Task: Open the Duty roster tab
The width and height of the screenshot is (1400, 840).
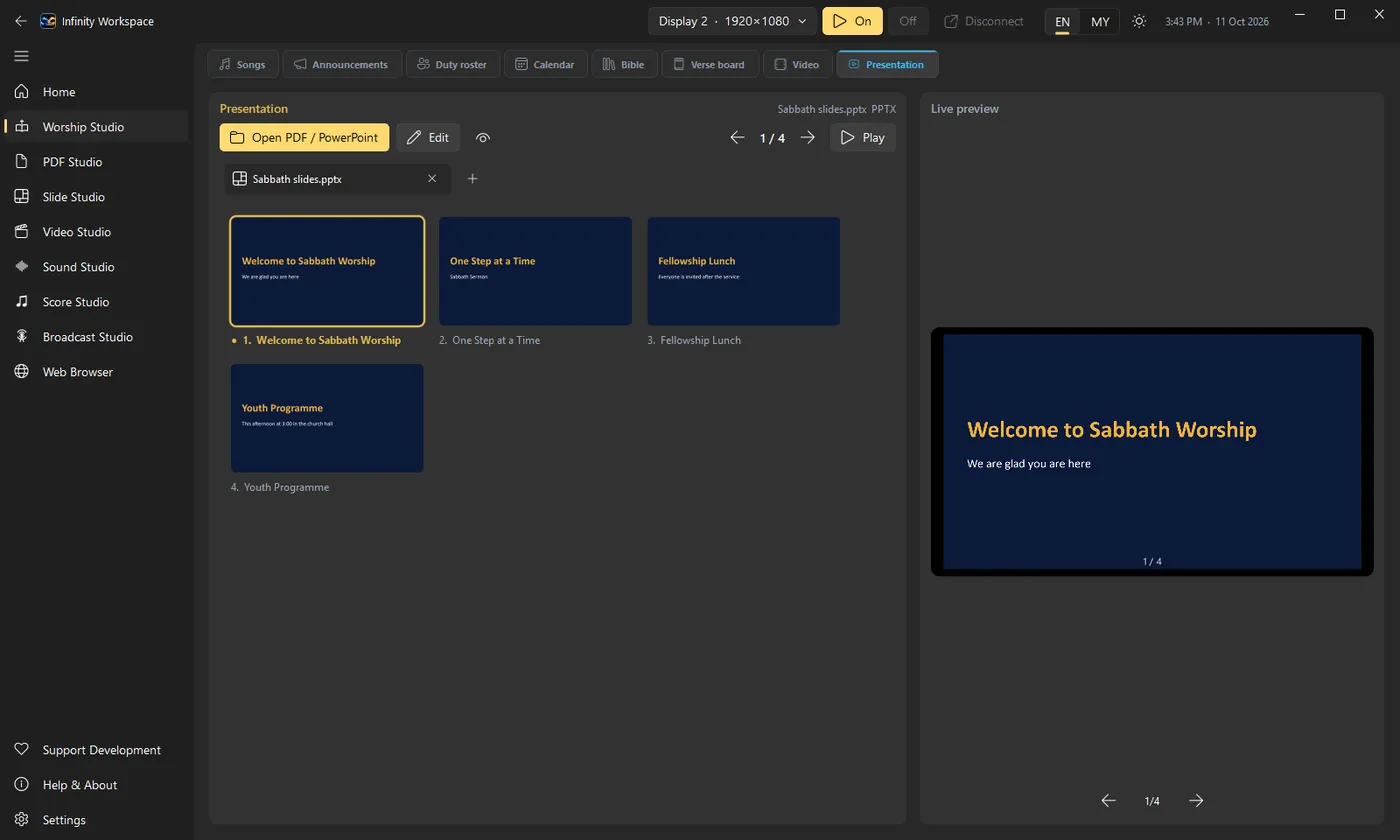Action: pos(453,64)
